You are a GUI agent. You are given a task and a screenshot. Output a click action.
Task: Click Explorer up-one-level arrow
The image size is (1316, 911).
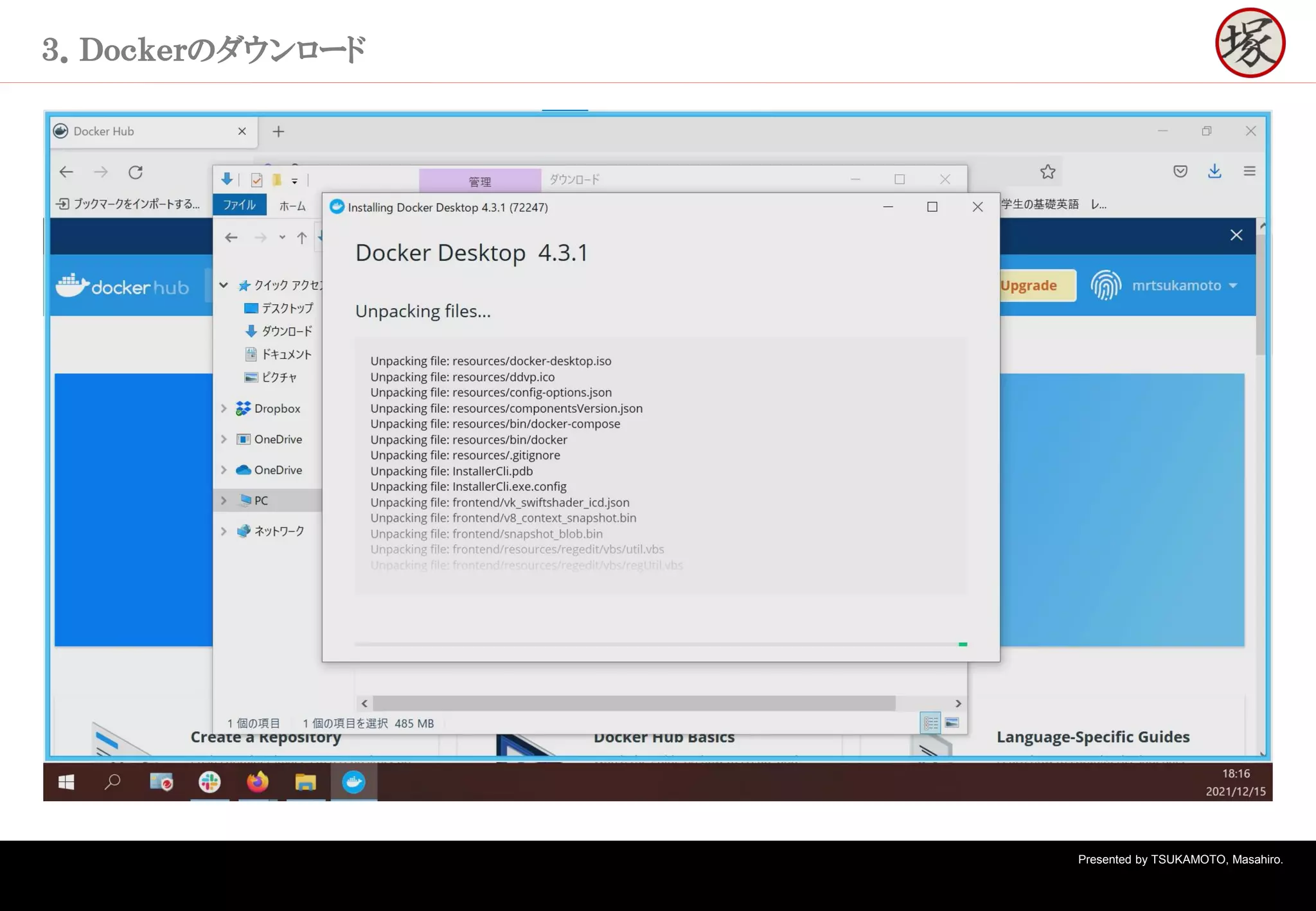302,238
